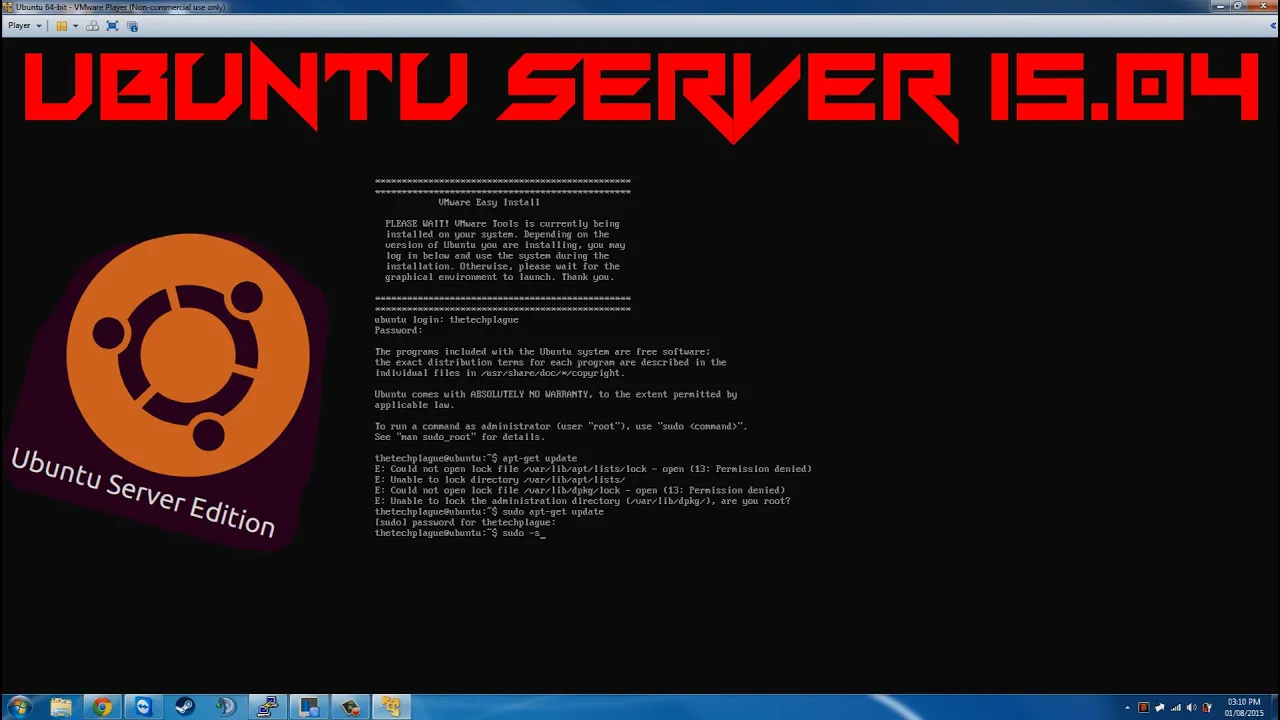Viewport: 1280px width, 720px height.
Task: Click 'To run a command as administrator' line
Action: click(561, 426)
